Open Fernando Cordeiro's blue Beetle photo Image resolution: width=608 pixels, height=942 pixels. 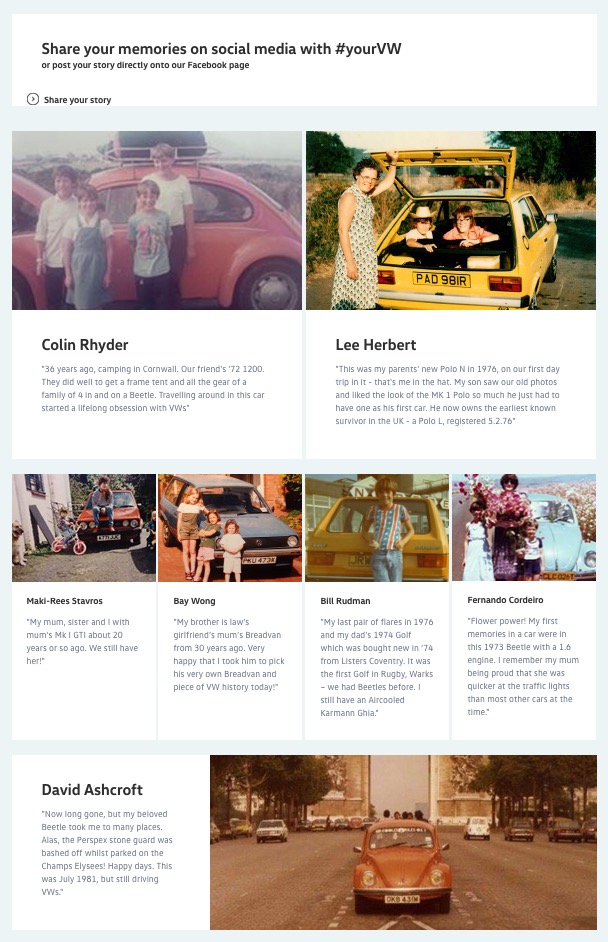[524, 527]
